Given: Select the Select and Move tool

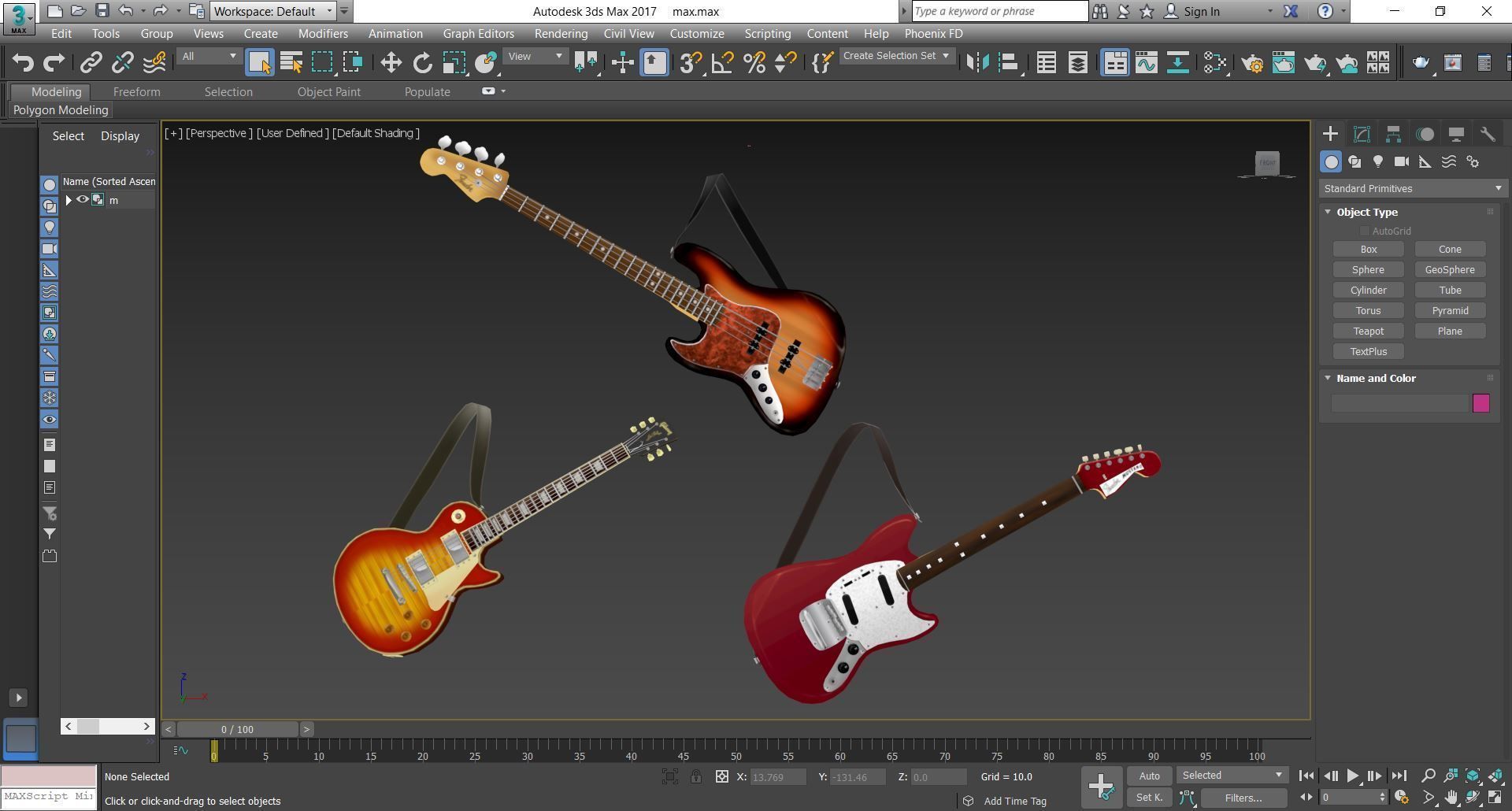Looking at the screenshot, I should click(391, 62).
